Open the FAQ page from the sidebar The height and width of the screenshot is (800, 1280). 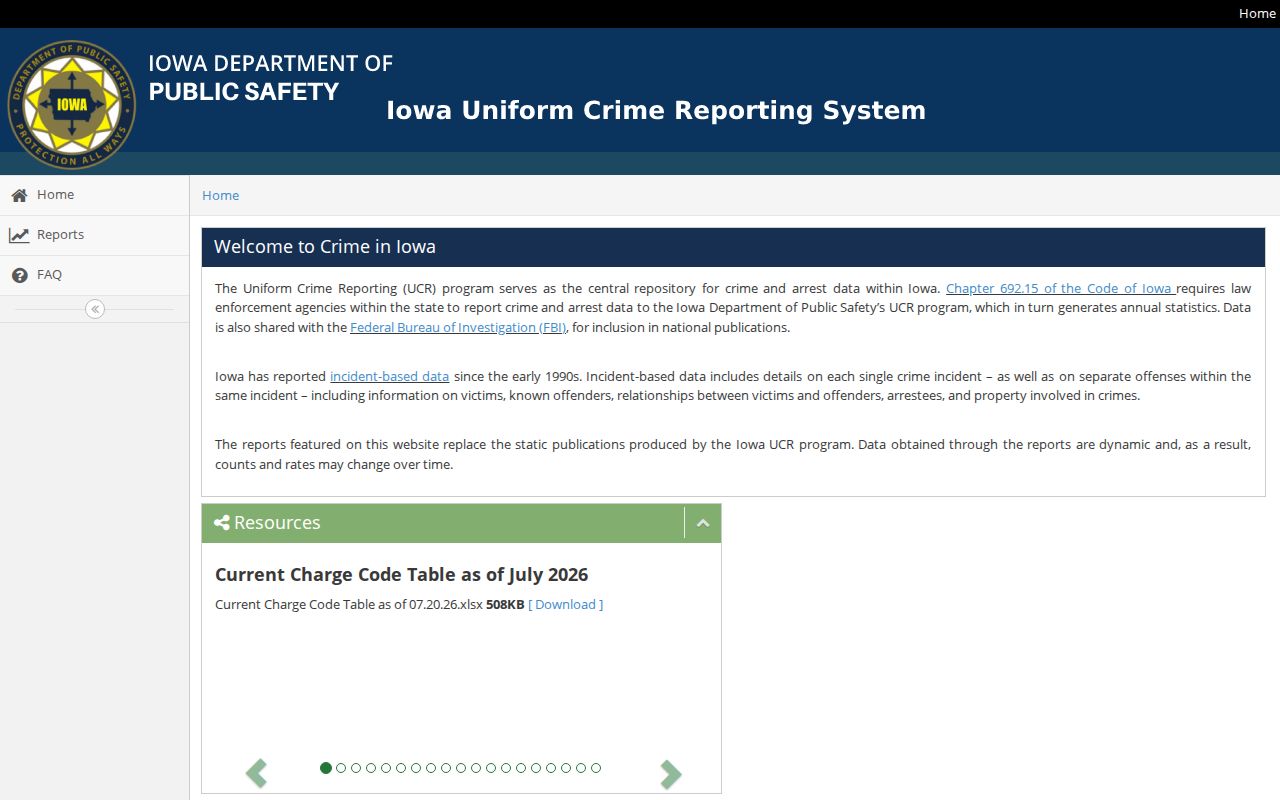tap(94, 275)
